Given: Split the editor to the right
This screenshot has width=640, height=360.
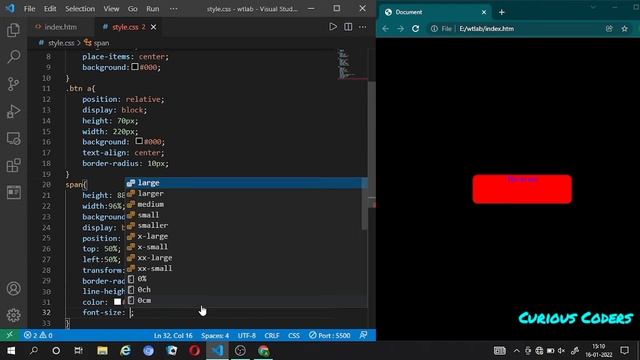Looking at the screenshot, I should (348, 27).
